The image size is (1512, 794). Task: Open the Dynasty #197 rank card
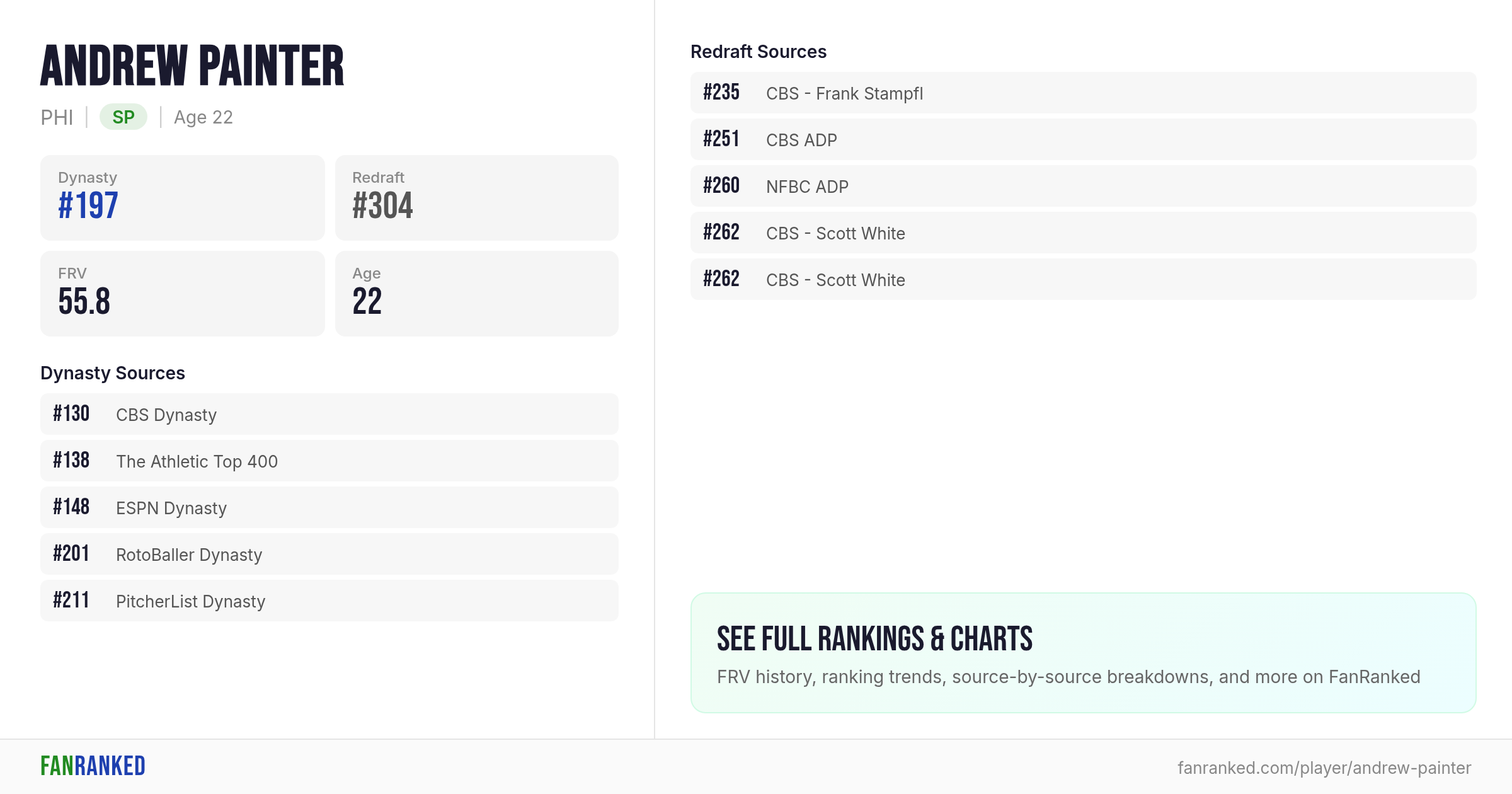tap(183, 198)
